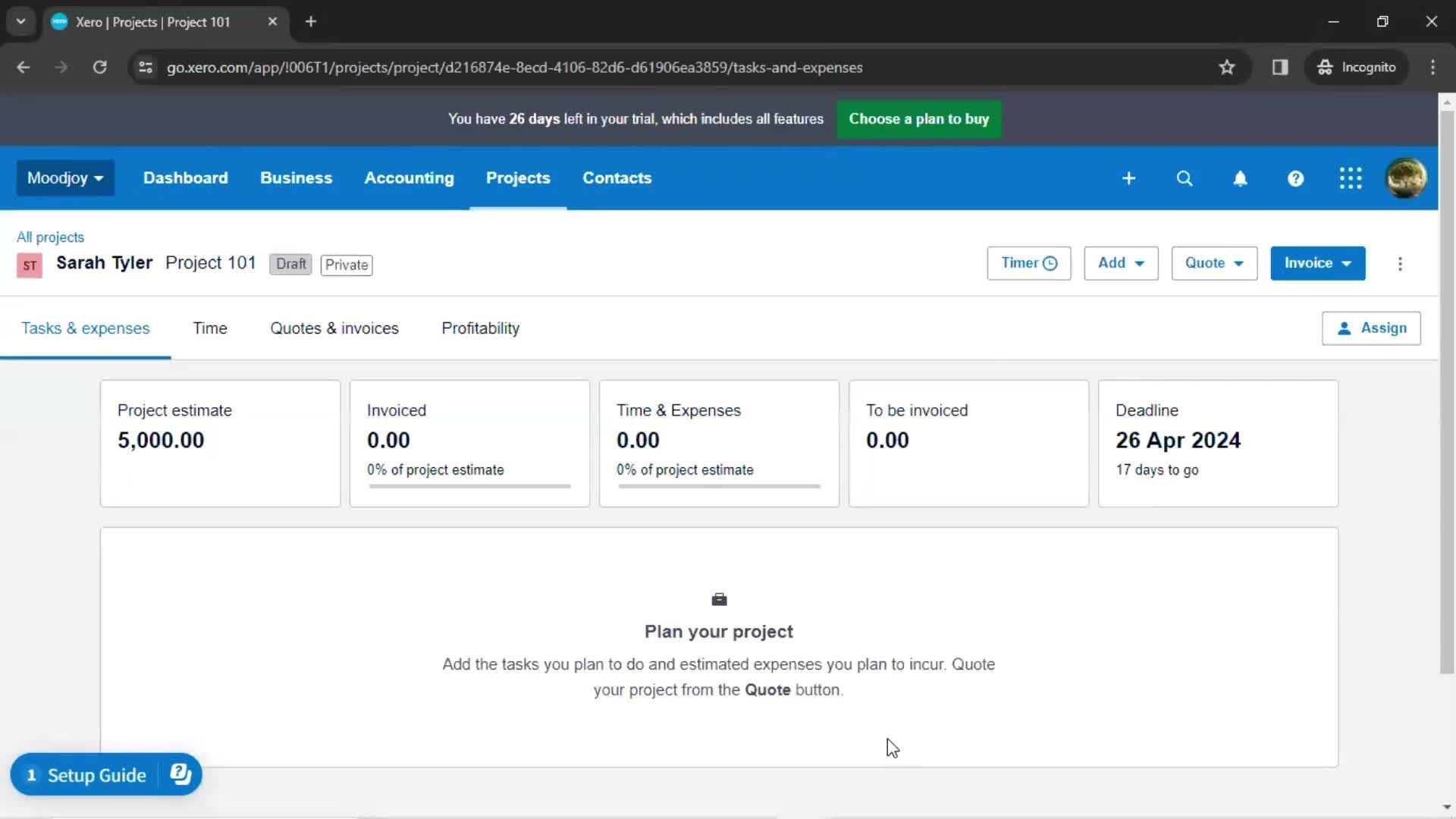This screenshot has height=819, width=1456.
Task: Open the Incognito profile indicator
Action: pyautogui.click(x=1357, y=67)
